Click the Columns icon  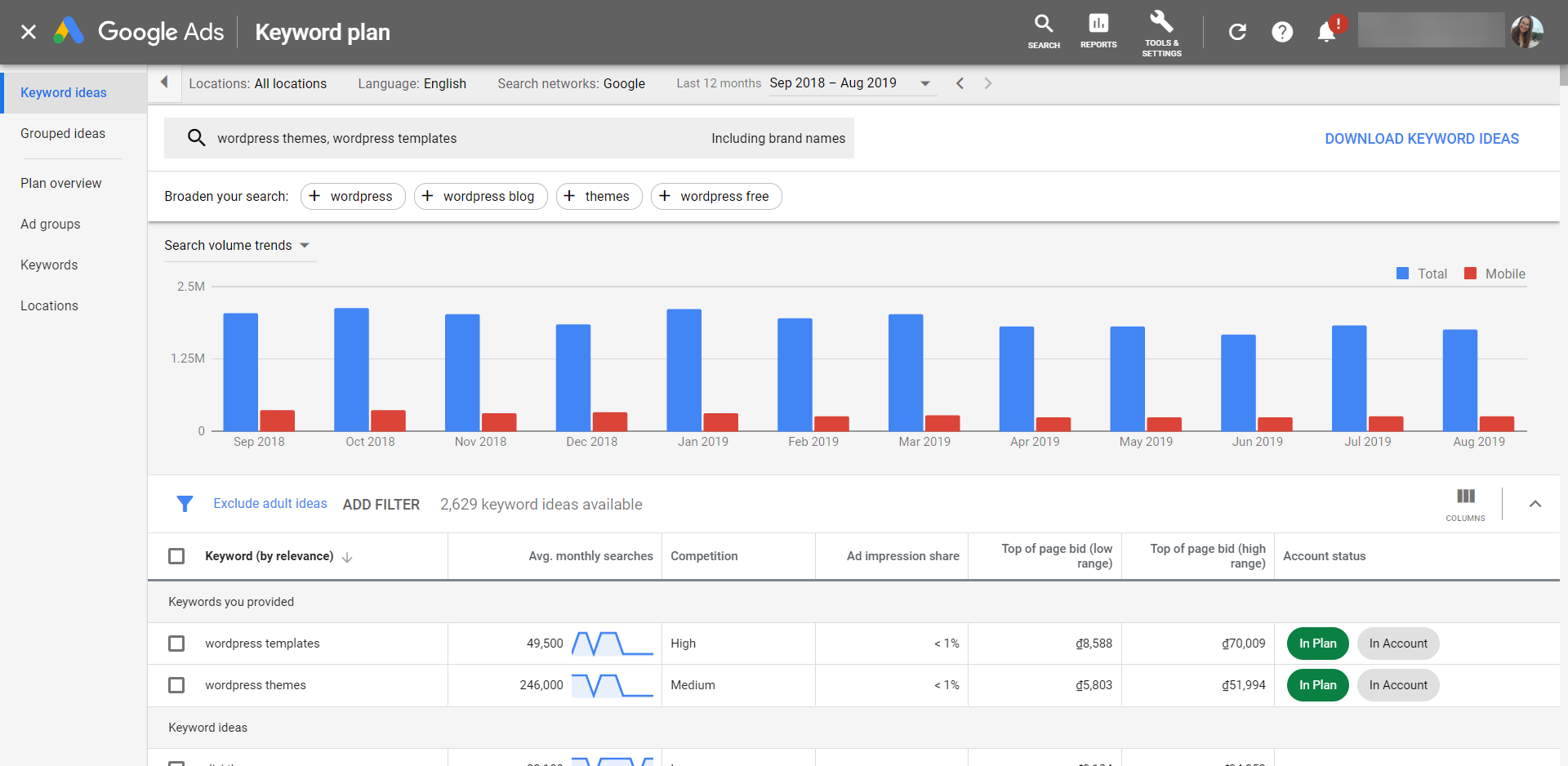pos(1465,503)
